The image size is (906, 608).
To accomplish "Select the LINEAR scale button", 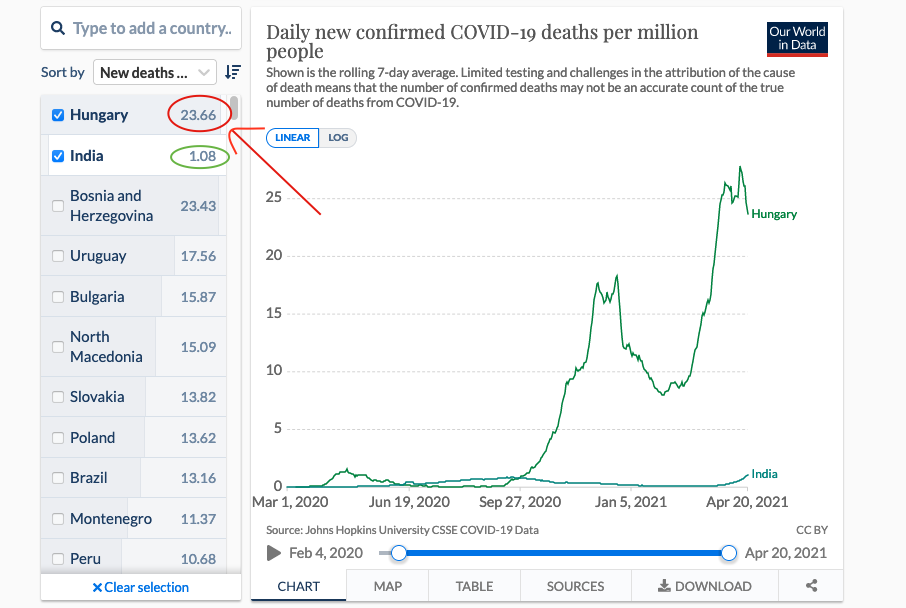I will [x=292, y=138].
